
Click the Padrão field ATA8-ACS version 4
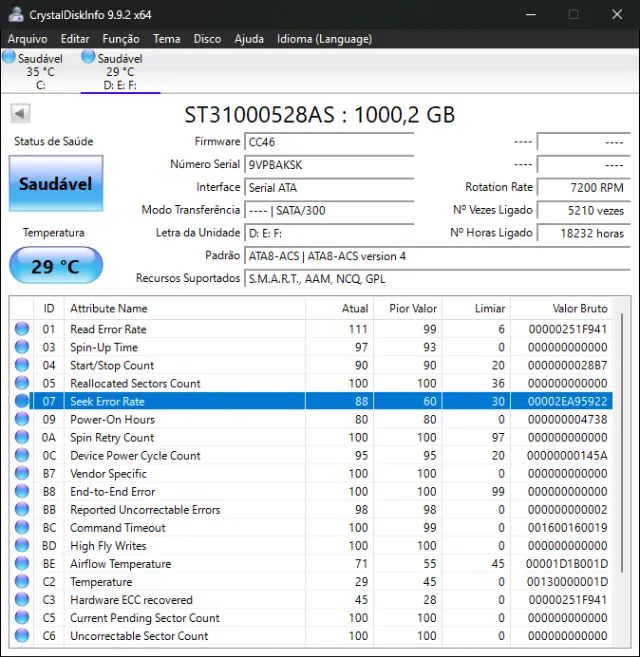pos(437,256)
